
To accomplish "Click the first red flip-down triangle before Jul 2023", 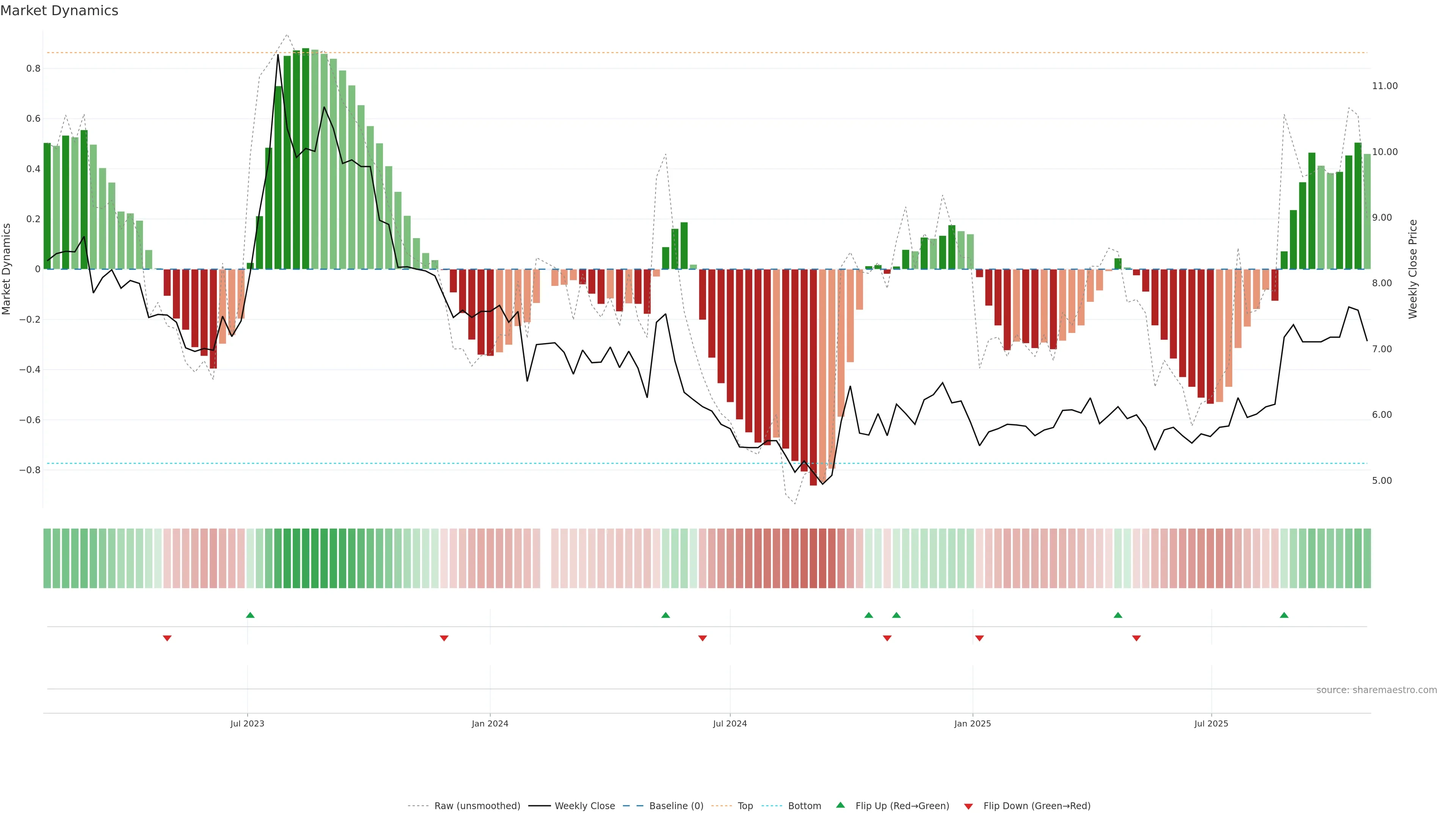I will 167,638.
